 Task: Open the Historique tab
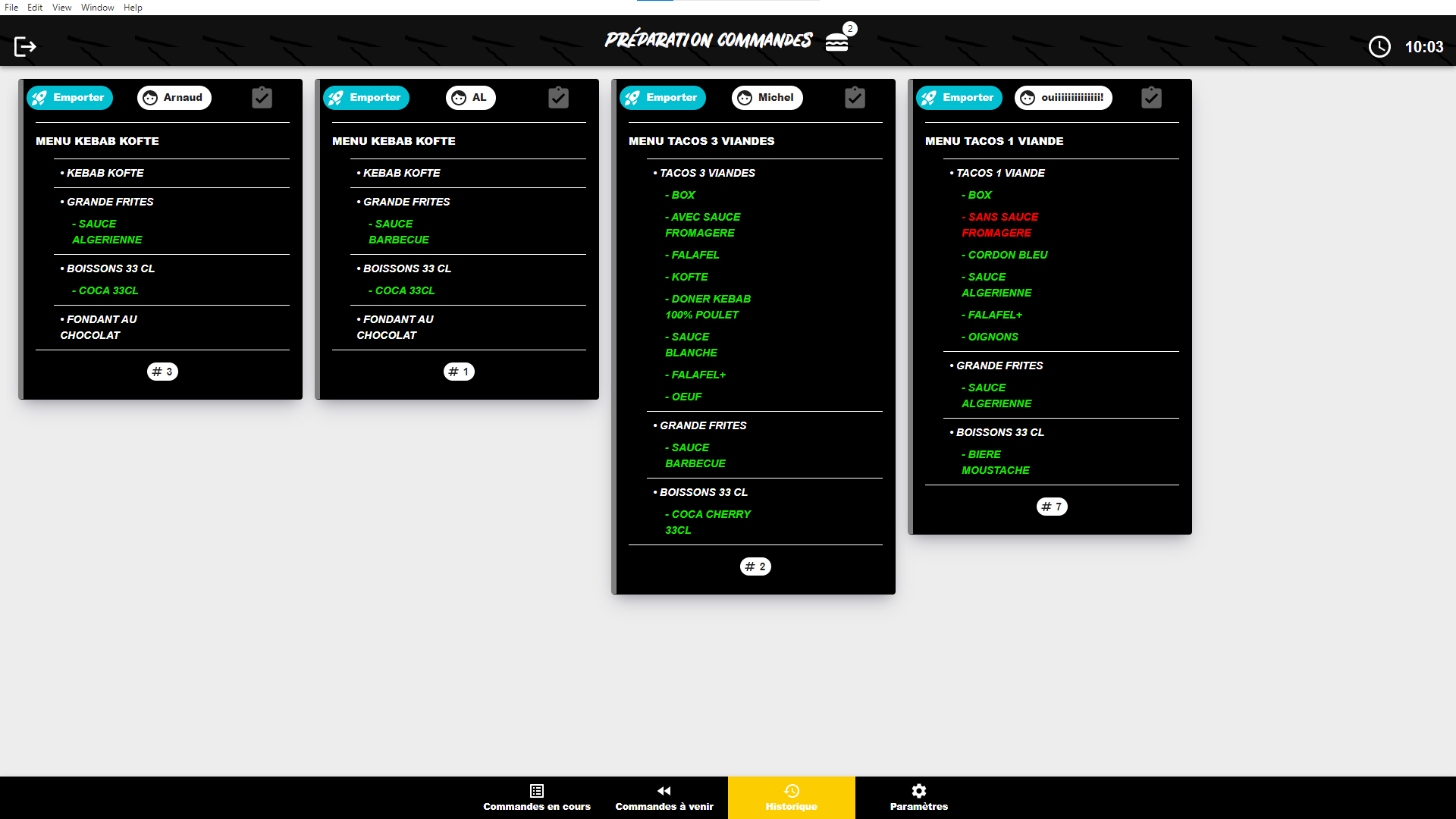click(x=791, y=798)
